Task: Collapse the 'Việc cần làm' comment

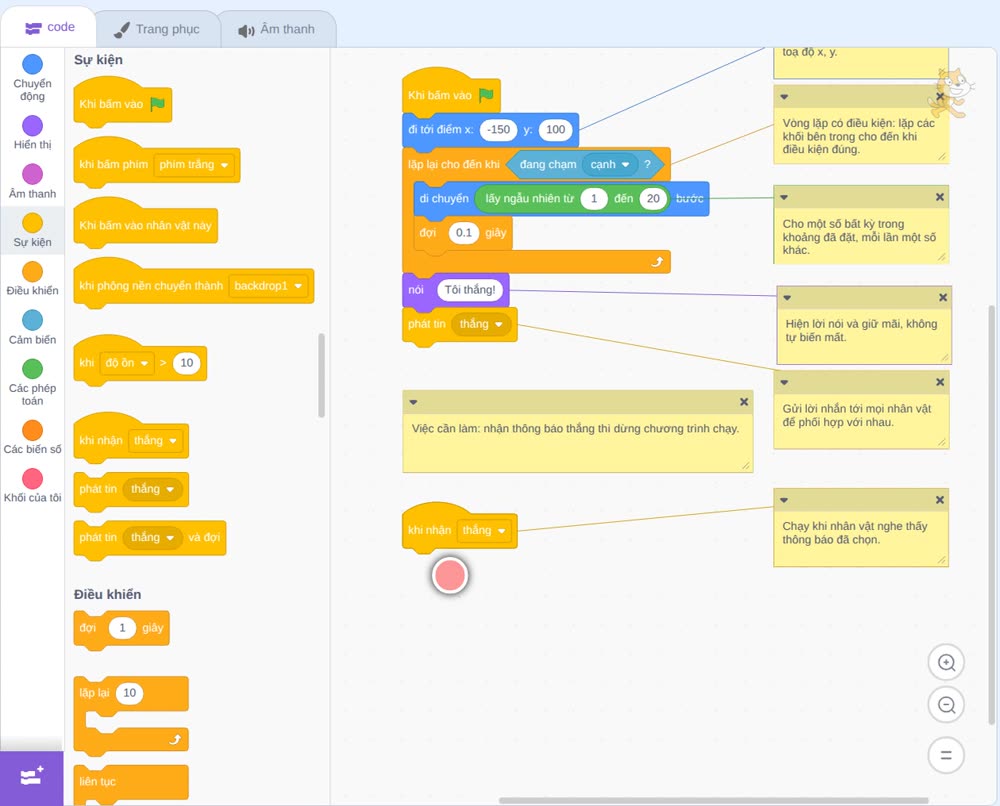Action: tap(413, 402)
